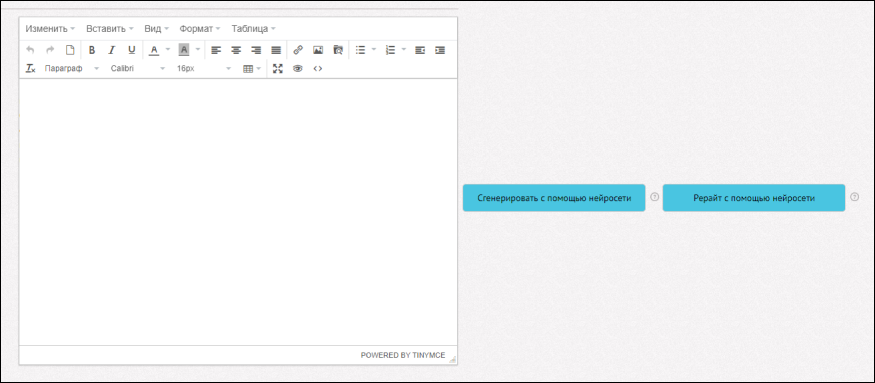The image size is (875, 383).
Task: Open the background color picker arrow
Action: click(198, 50)
